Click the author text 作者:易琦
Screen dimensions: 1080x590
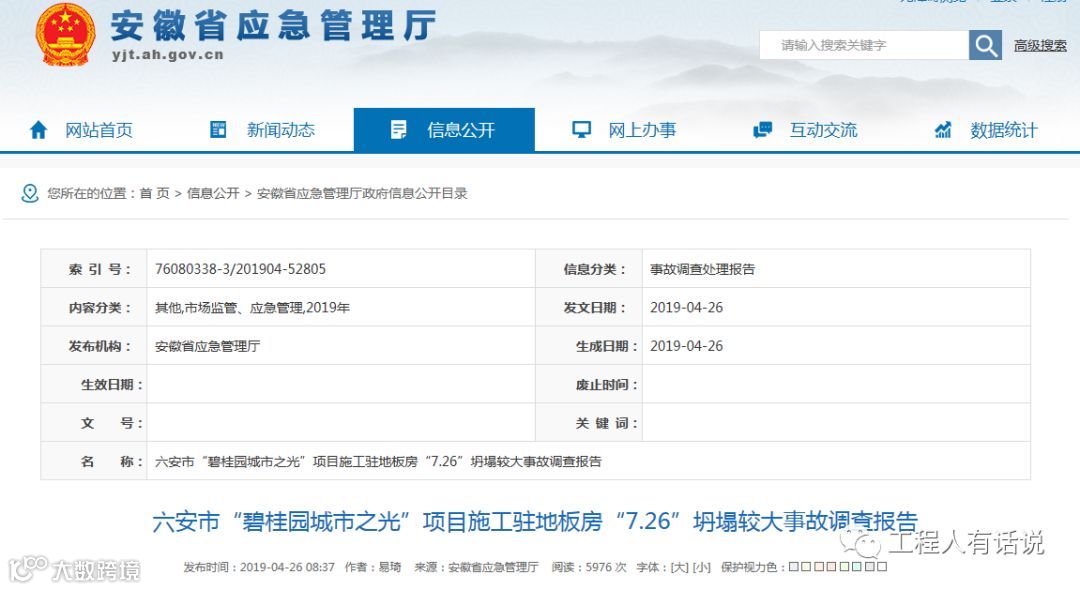(x=373, y=567)
